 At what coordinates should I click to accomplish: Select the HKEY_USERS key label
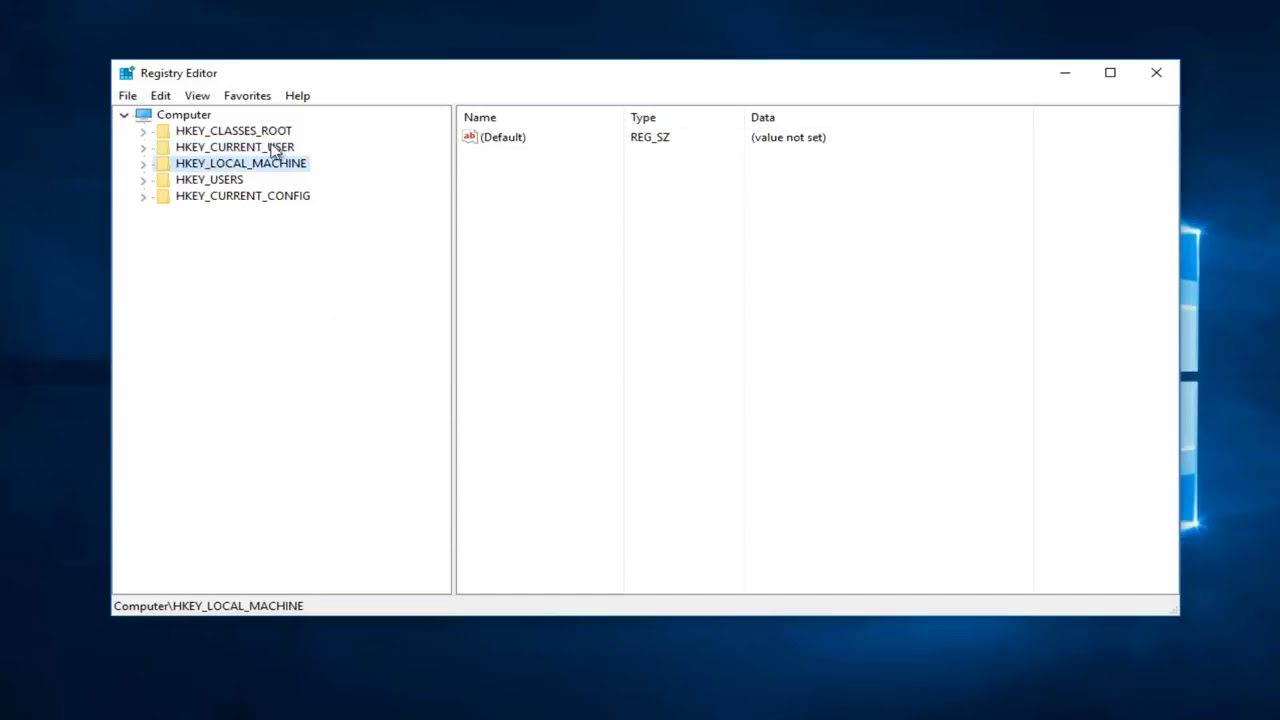tap(209, 180)
